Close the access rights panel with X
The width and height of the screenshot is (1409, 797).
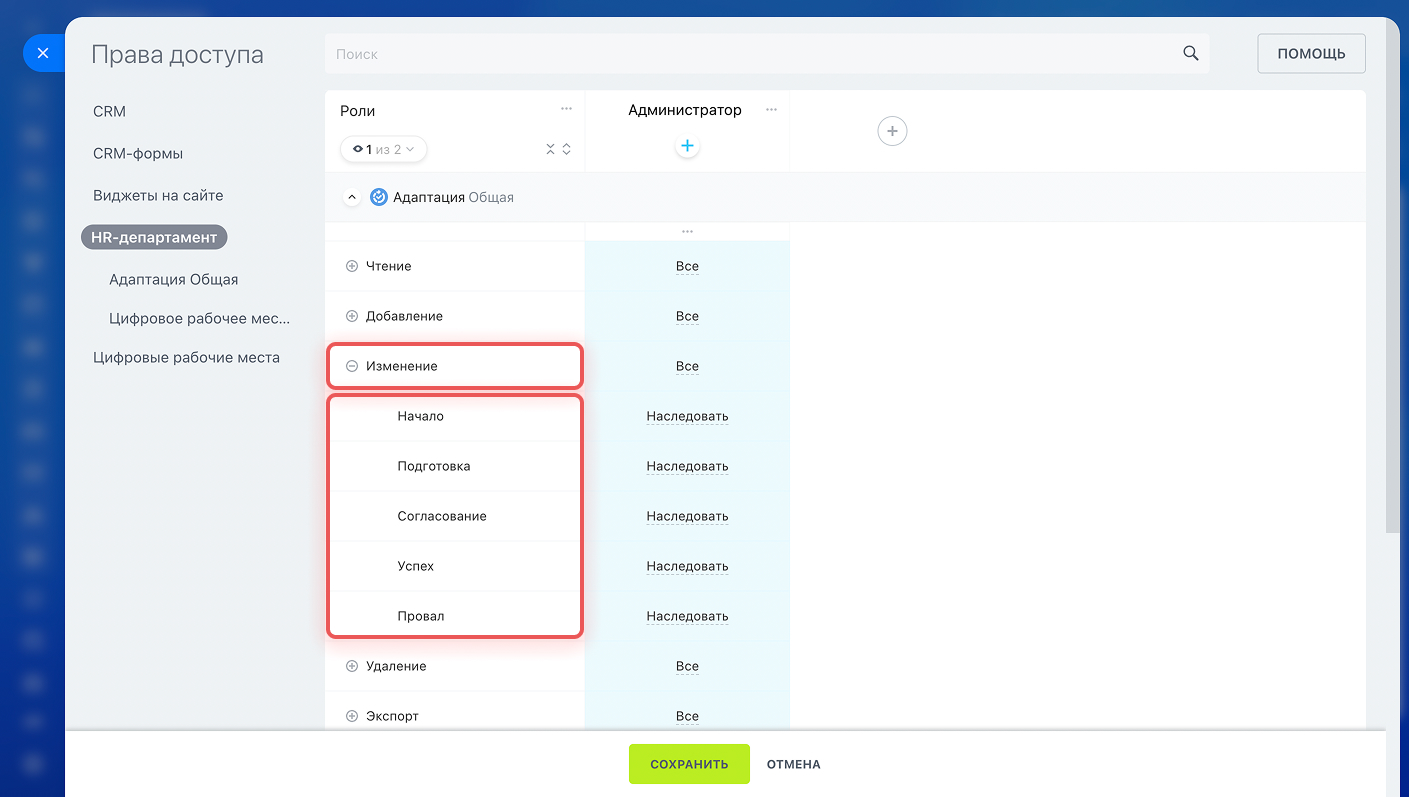(42, 54)
